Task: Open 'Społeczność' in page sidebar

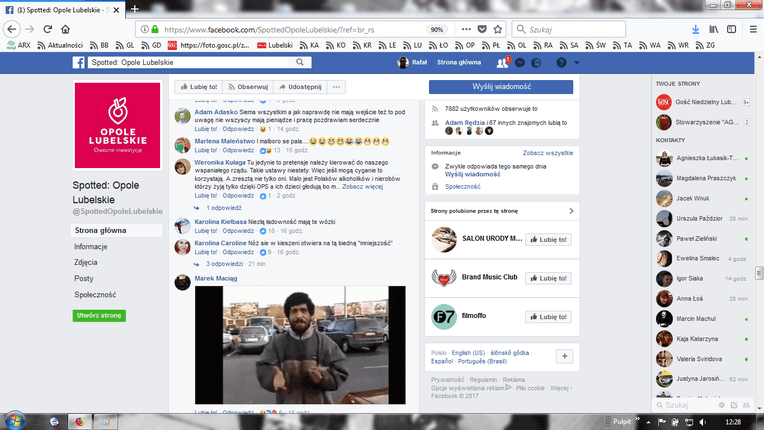Action: 95,295
